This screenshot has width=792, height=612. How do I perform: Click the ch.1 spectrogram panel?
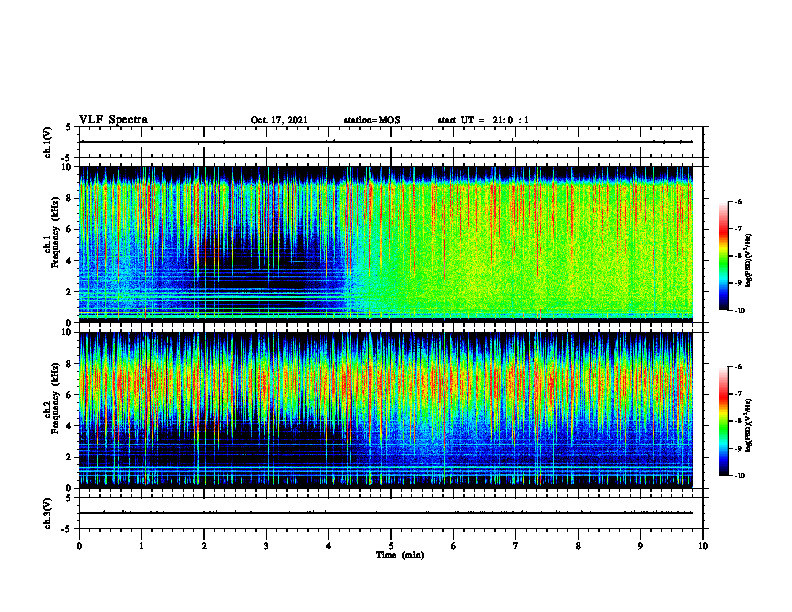[x=385, y=244]
